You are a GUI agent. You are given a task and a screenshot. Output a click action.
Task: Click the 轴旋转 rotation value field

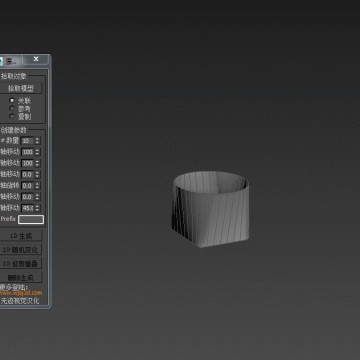[x=27, y=186]
